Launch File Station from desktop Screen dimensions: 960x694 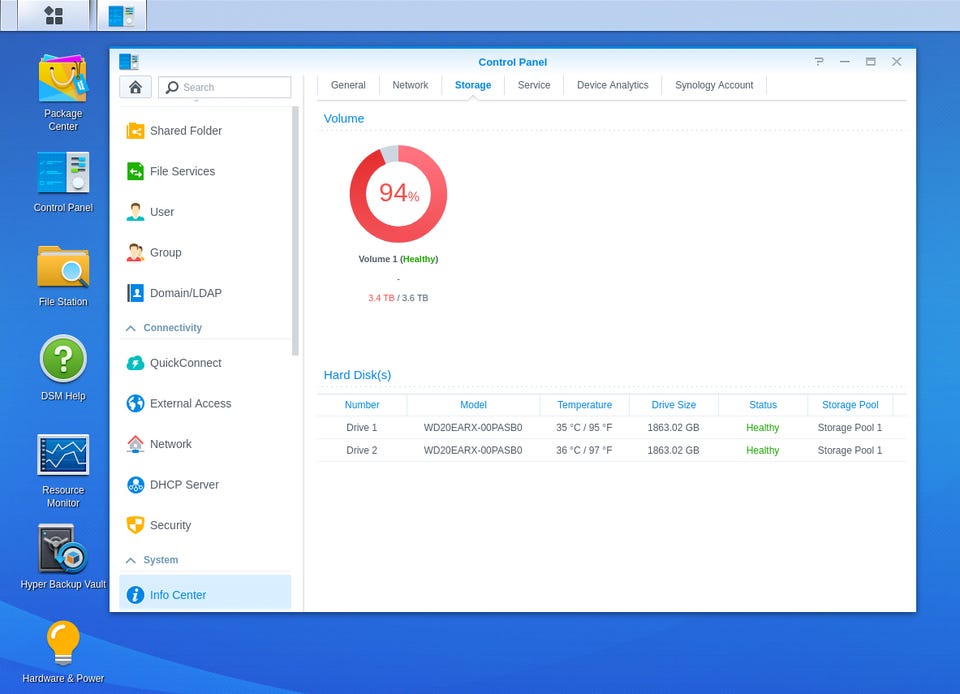pos(63,275)
